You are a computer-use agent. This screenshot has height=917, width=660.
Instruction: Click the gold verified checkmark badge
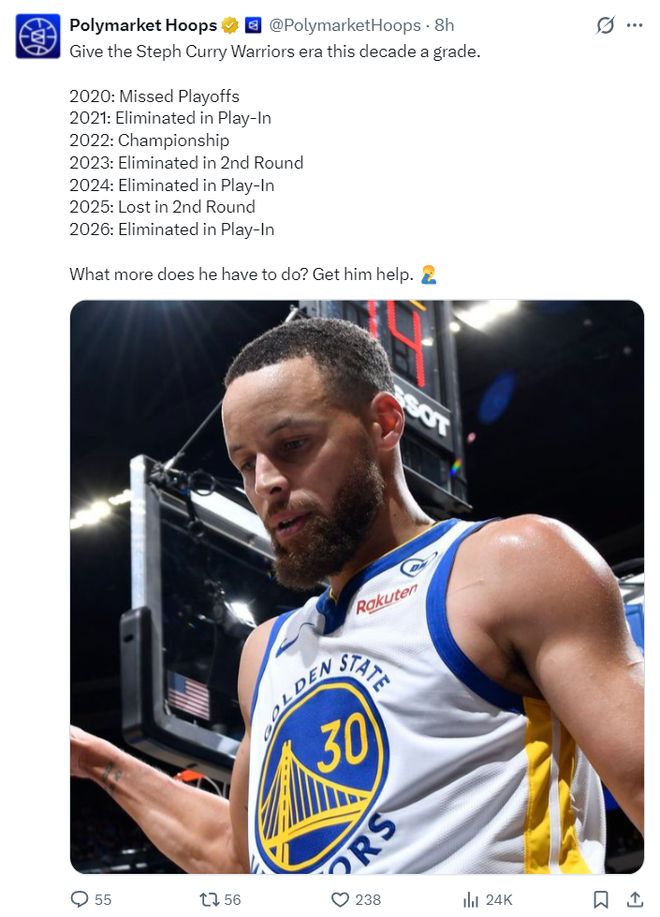pos(230,26)
